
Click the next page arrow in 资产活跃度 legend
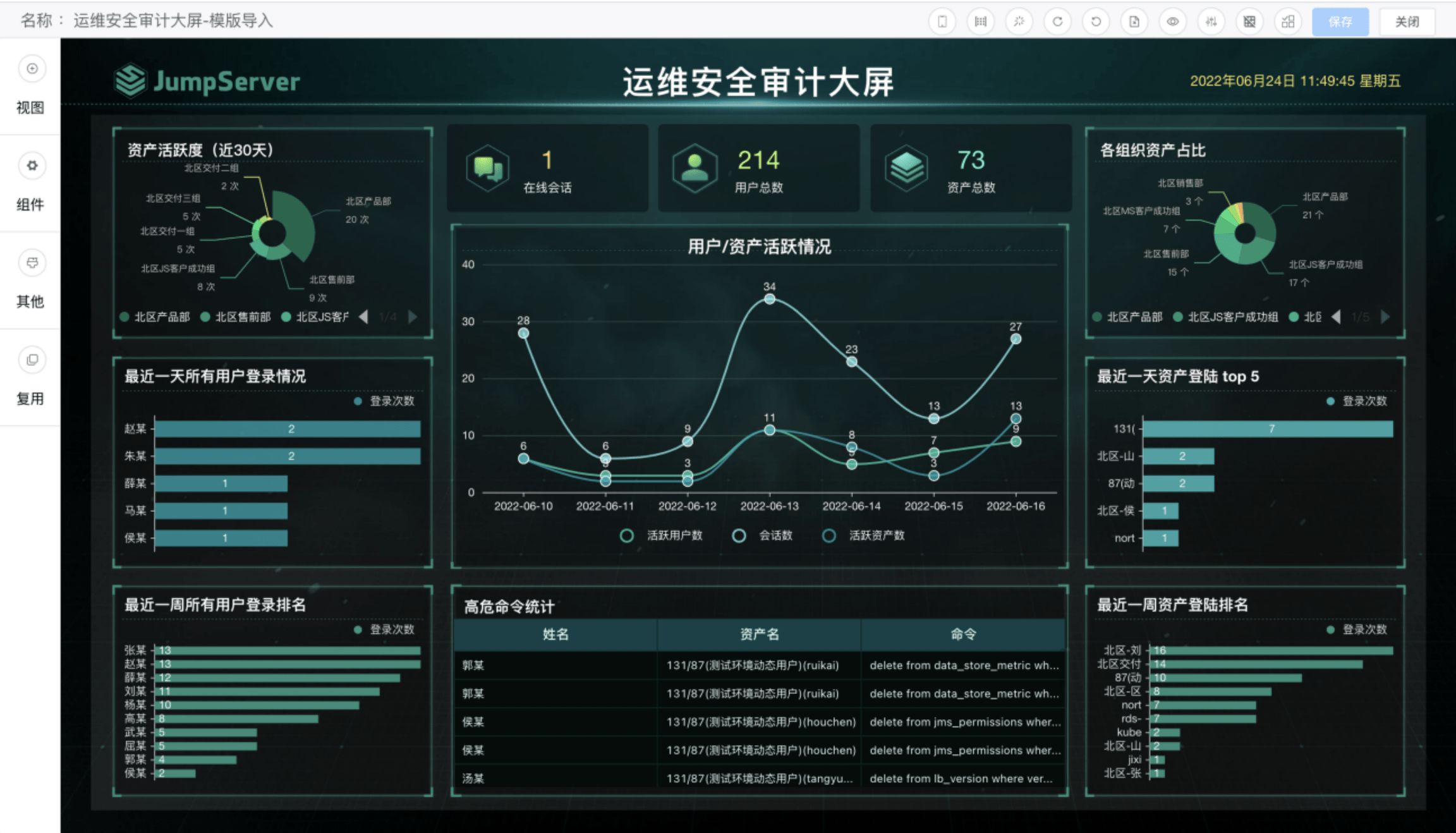(x=411, y=317)
